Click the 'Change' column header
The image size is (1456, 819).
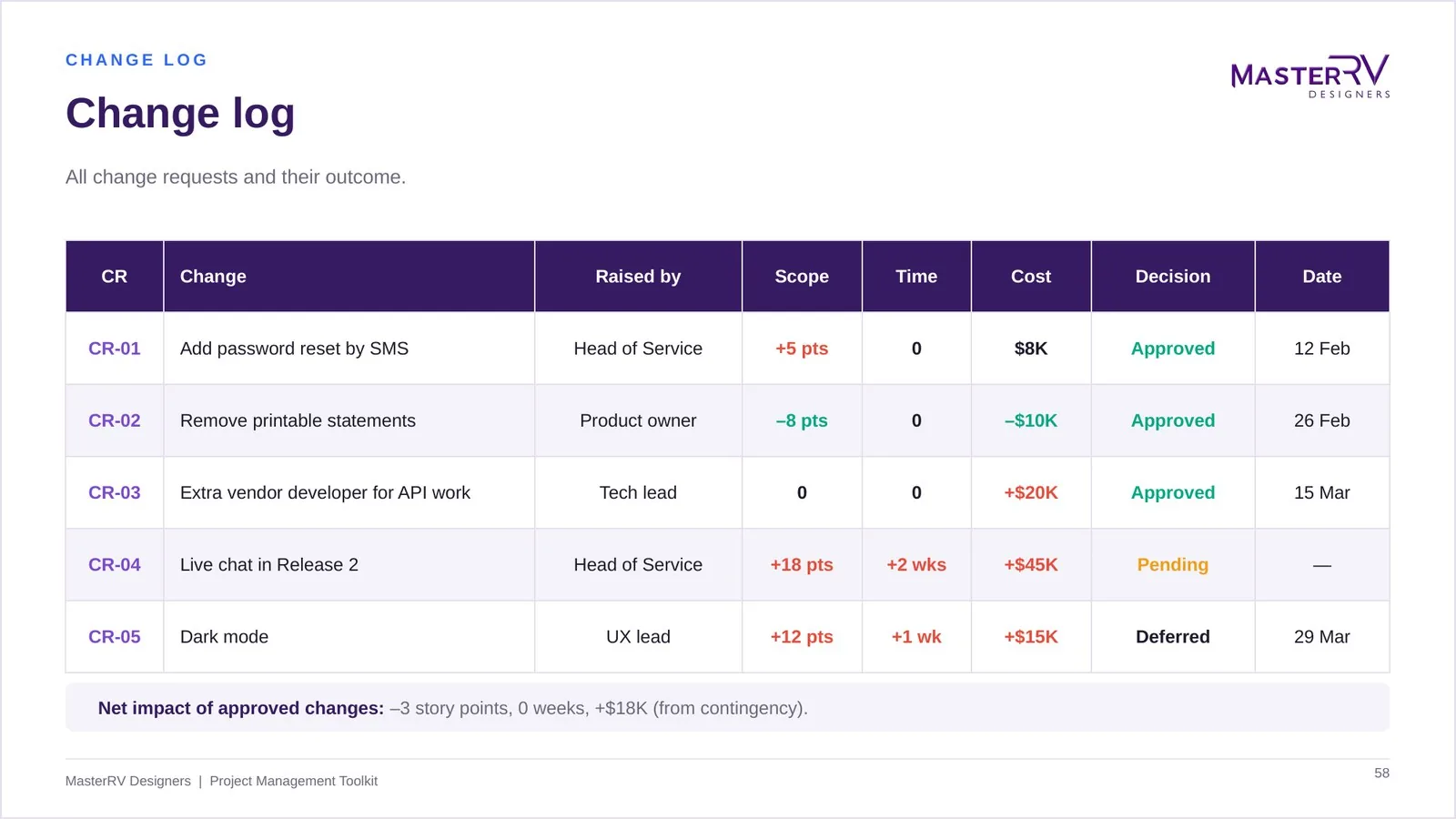coord(349,277)
